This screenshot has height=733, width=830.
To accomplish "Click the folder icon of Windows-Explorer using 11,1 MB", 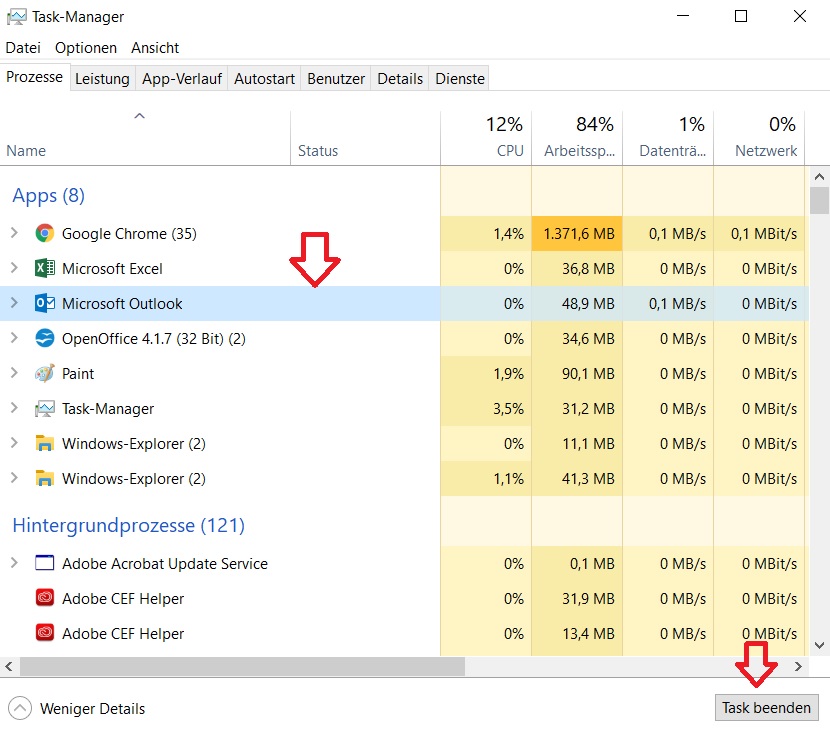I will 45,444.
